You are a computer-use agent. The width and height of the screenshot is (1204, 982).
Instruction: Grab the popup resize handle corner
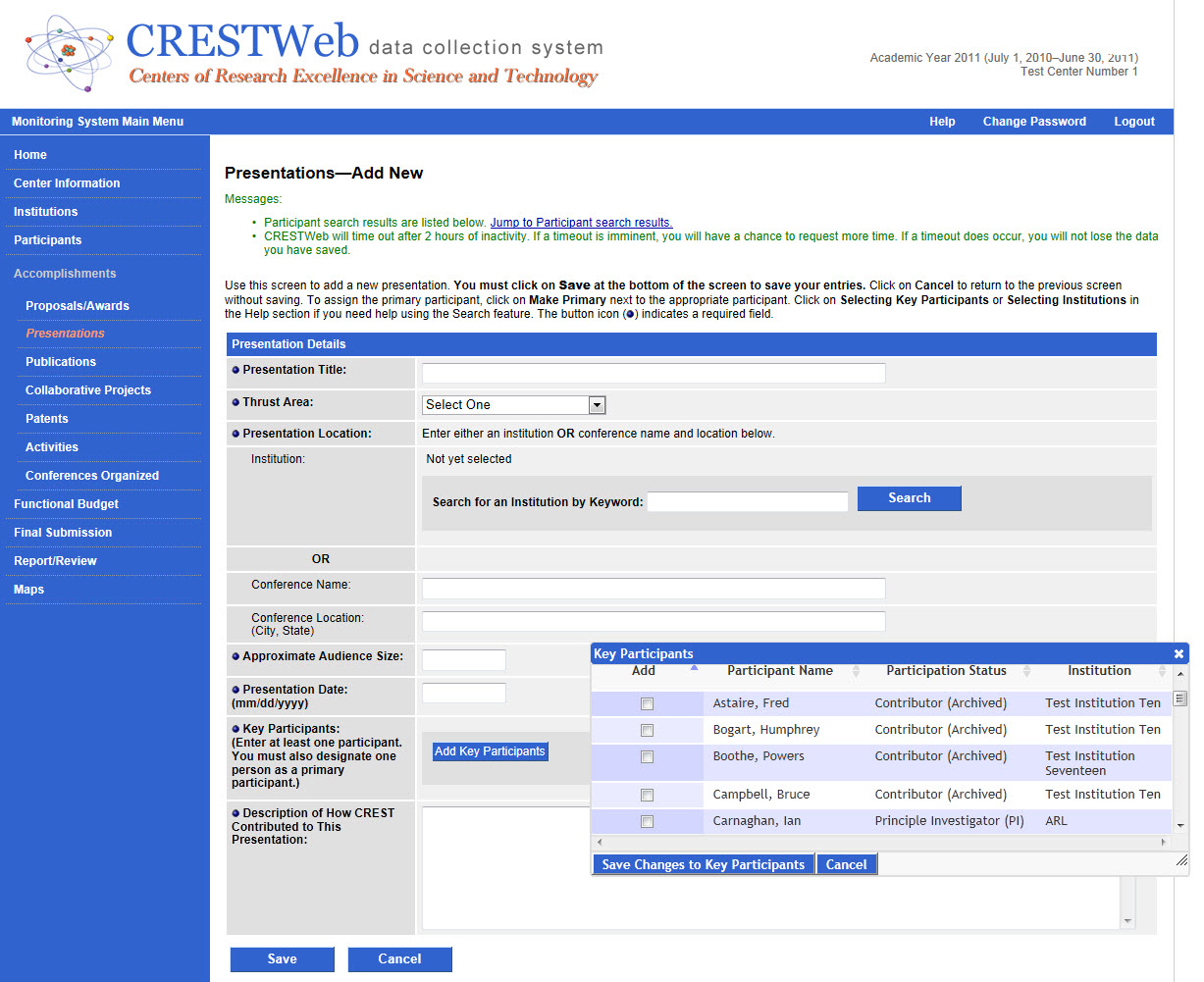point(1181,859)
